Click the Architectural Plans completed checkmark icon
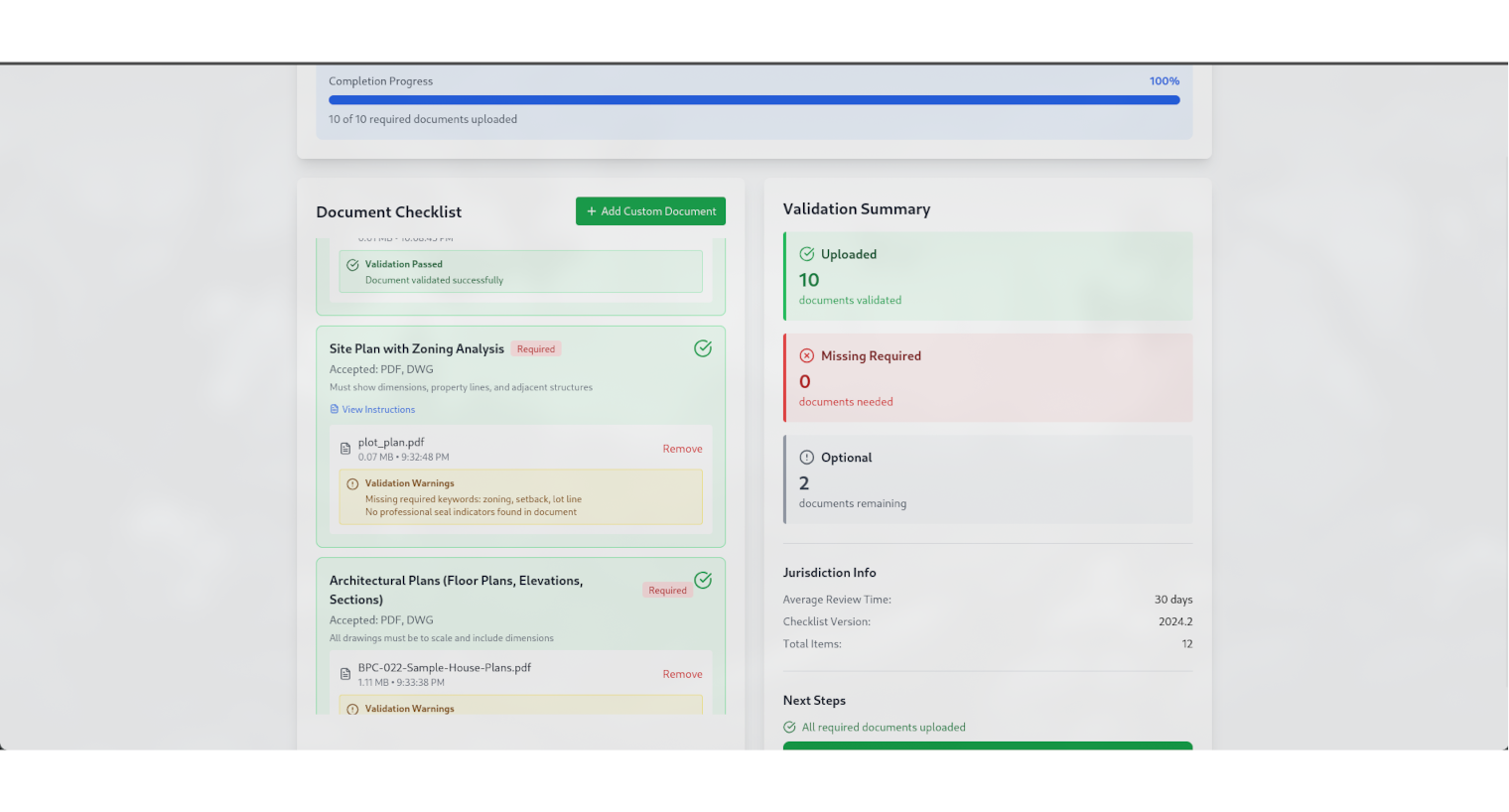 703,581
